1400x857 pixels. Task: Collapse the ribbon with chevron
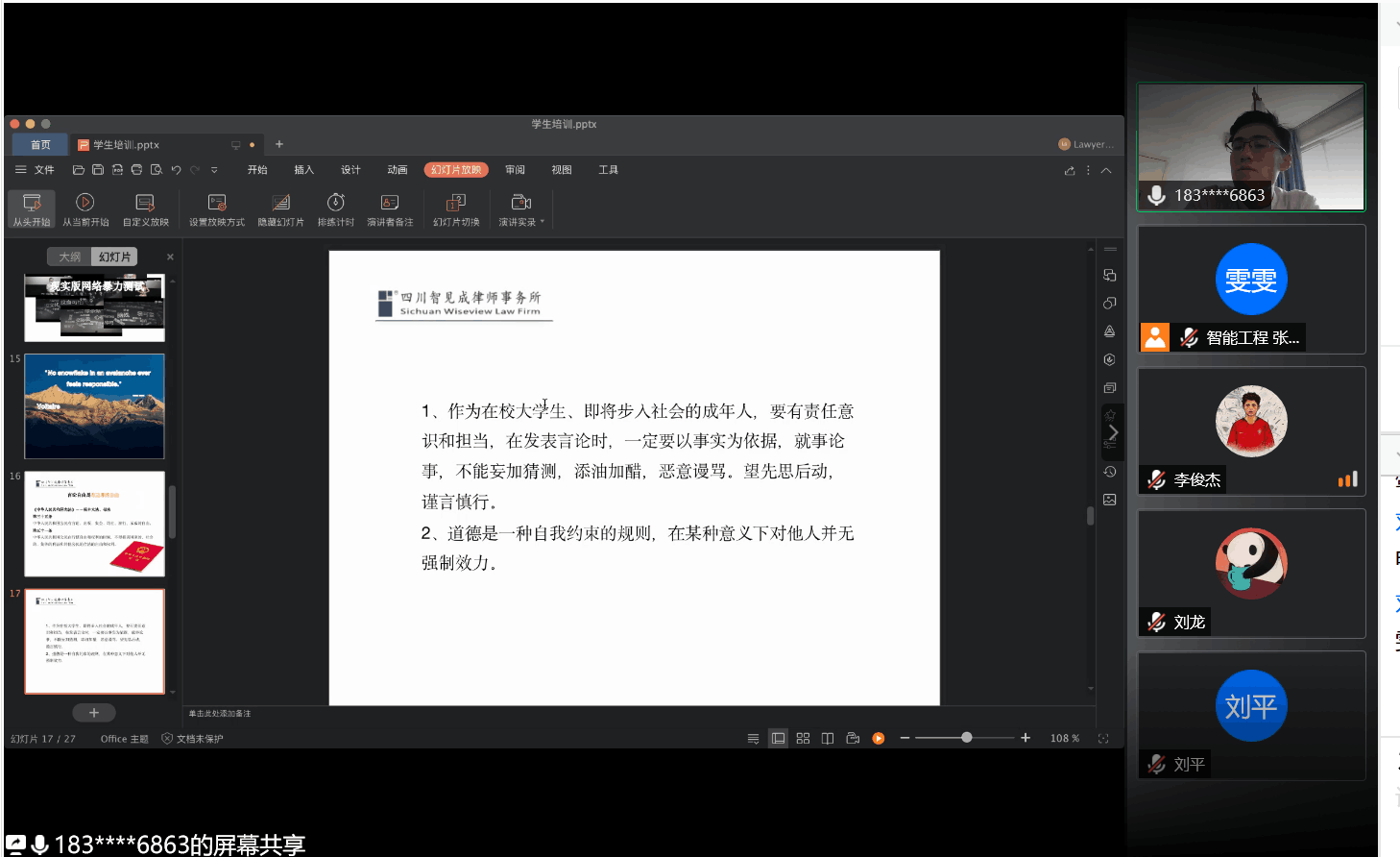[x=1106, y=171]
